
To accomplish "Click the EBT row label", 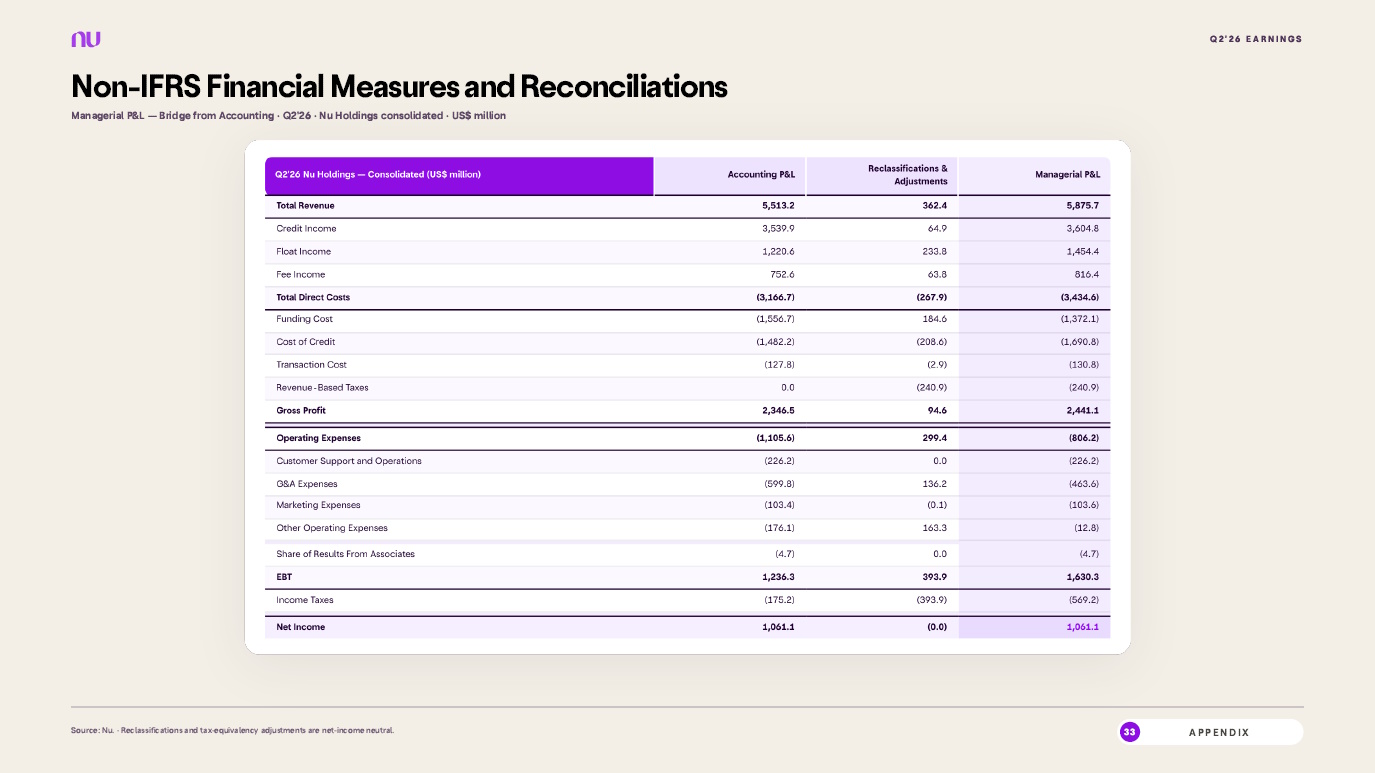I will point(284,577).
